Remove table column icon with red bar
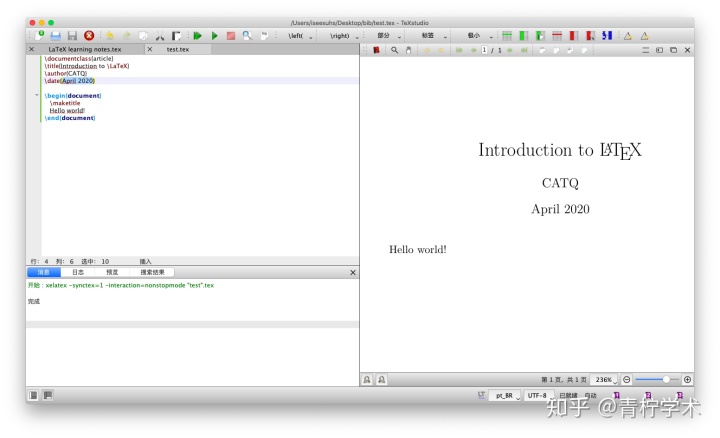This screenshot has height=438, width=720. tap(574, 35)
